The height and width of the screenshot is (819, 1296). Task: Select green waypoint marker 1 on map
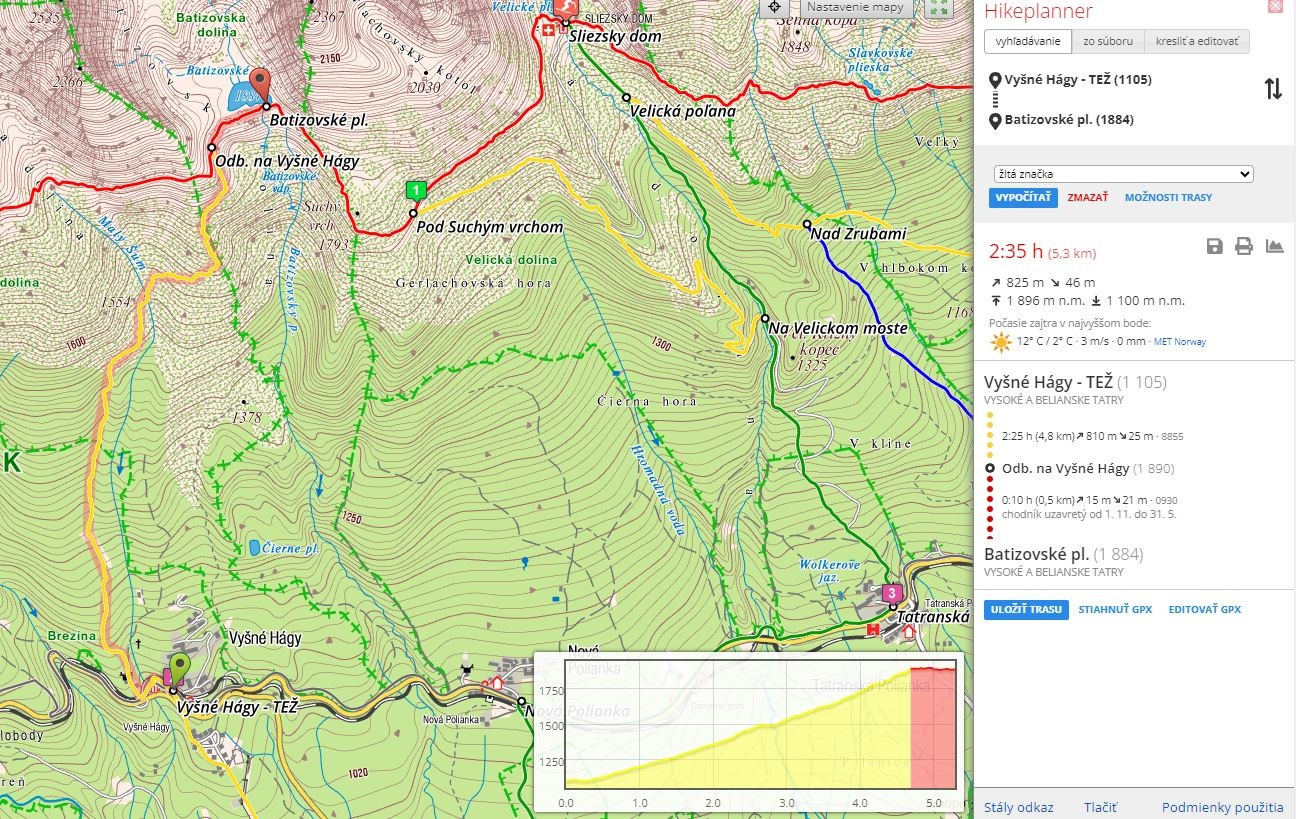coord(416,190)
